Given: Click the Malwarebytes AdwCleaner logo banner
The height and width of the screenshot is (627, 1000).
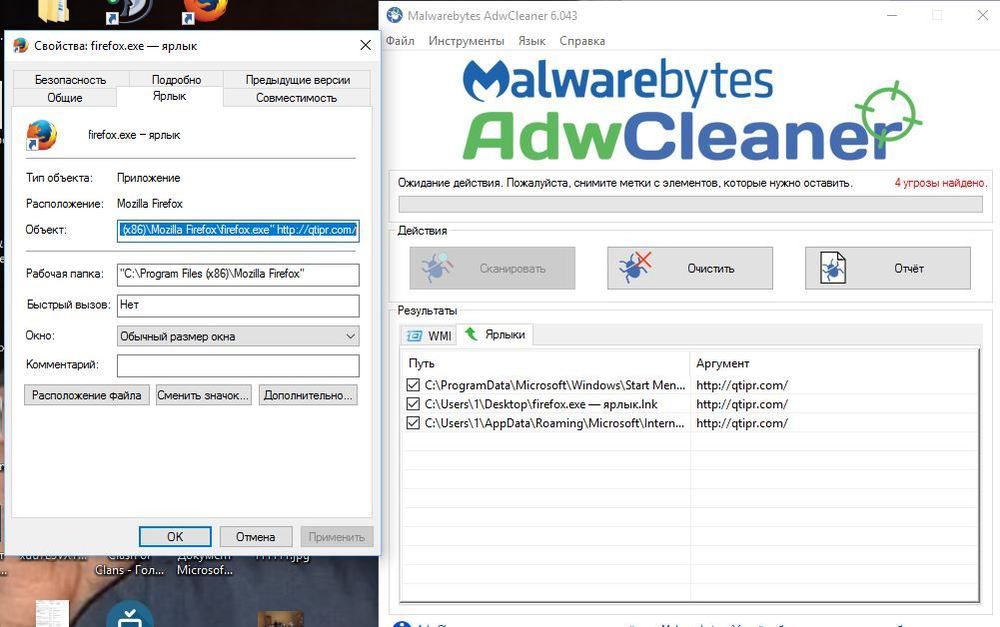Looking at the screenshot, I should pos(692,109).
